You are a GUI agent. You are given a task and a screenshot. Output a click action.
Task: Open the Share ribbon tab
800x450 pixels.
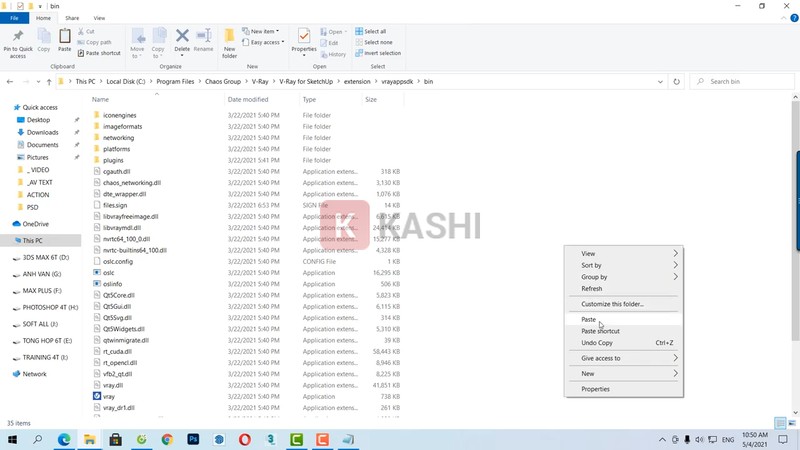[73, 18]
